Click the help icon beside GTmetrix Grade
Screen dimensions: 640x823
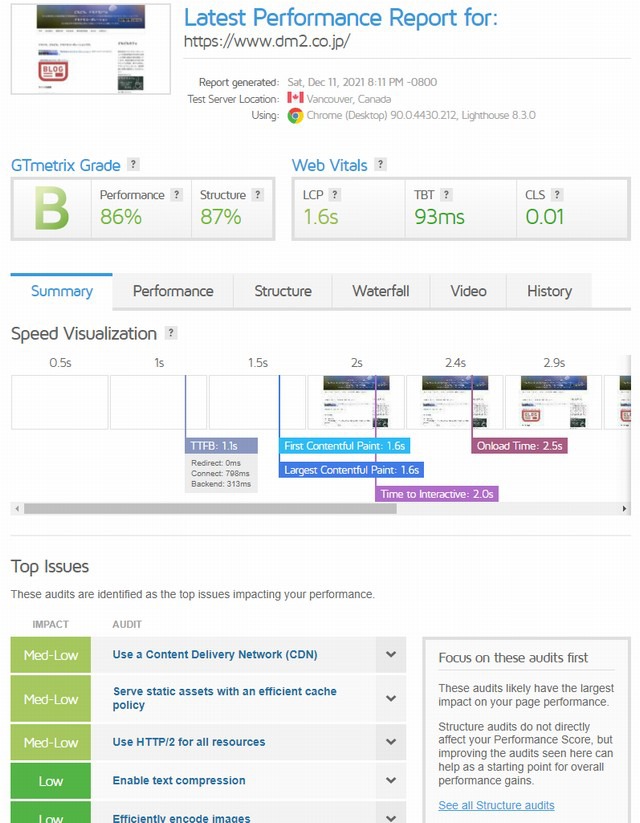click(x=133, y=165)
